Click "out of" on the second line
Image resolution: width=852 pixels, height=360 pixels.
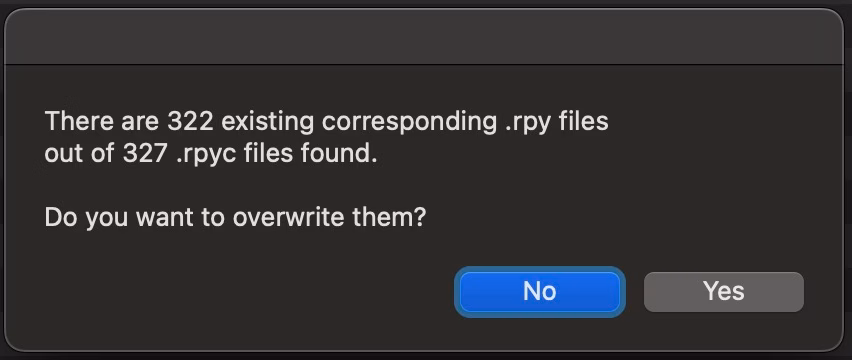point(79,154)
